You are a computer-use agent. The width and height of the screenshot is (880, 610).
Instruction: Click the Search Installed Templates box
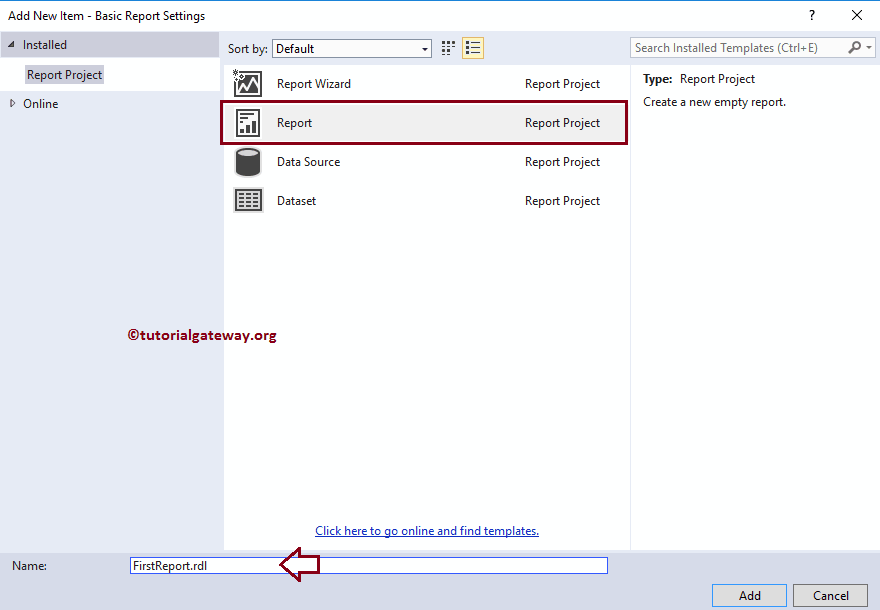click(x=730, y=47)
